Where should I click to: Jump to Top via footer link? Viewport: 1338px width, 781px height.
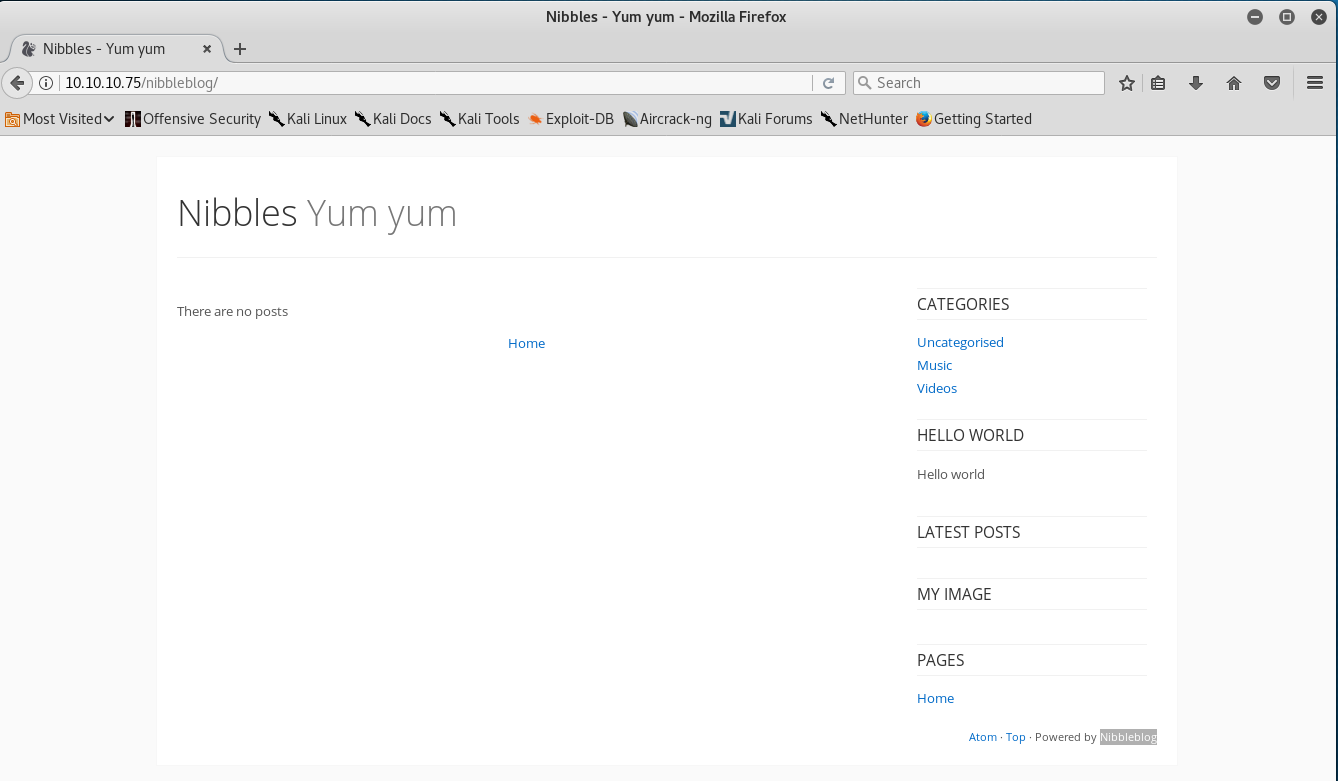1016,737
